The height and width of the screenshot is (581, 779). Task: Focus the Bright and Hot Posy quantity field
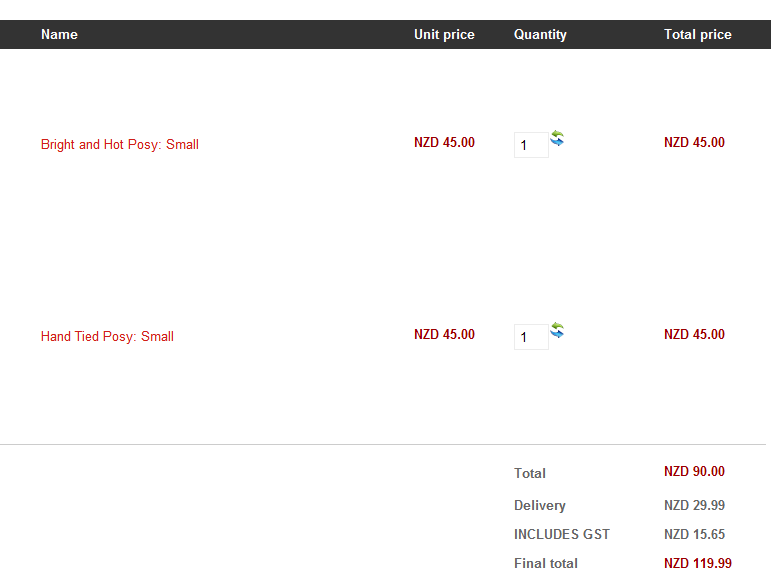[x=531, y=145]
